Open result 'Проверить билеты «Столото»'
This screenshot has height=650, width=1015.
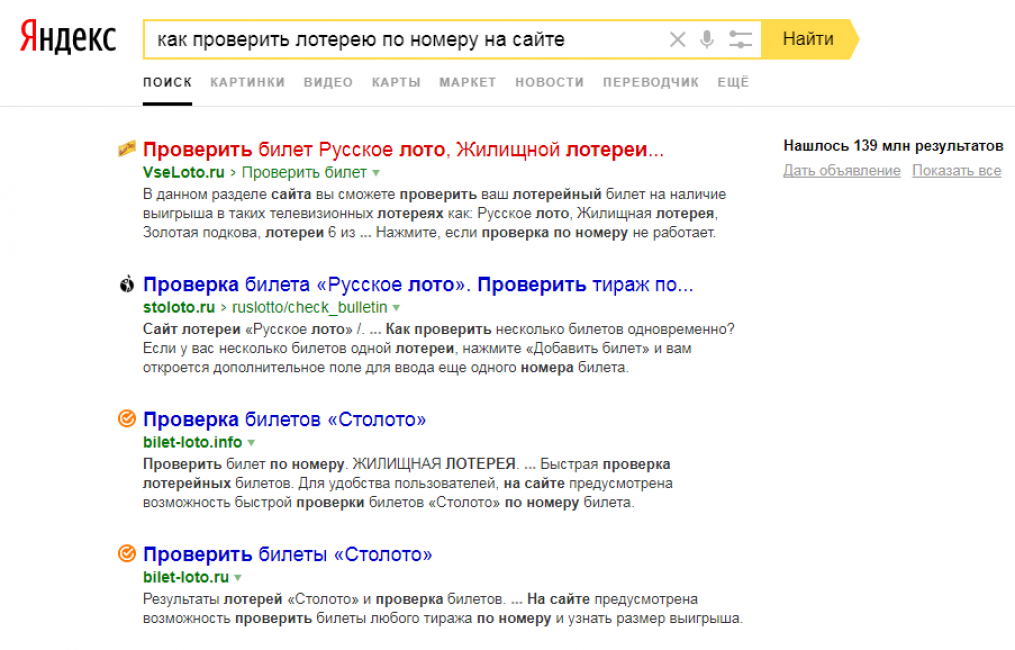tap(287, 554)
